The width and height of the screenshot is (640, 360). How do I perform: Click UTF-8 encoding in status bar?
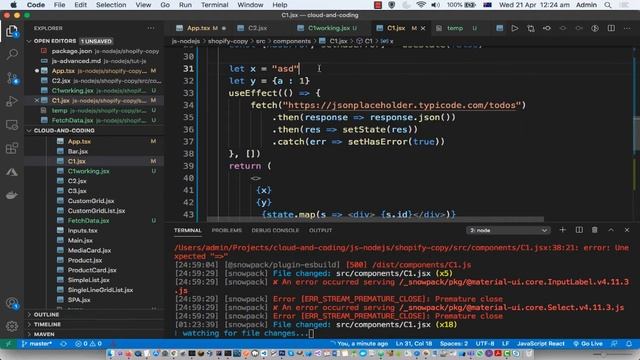(485, 344)
